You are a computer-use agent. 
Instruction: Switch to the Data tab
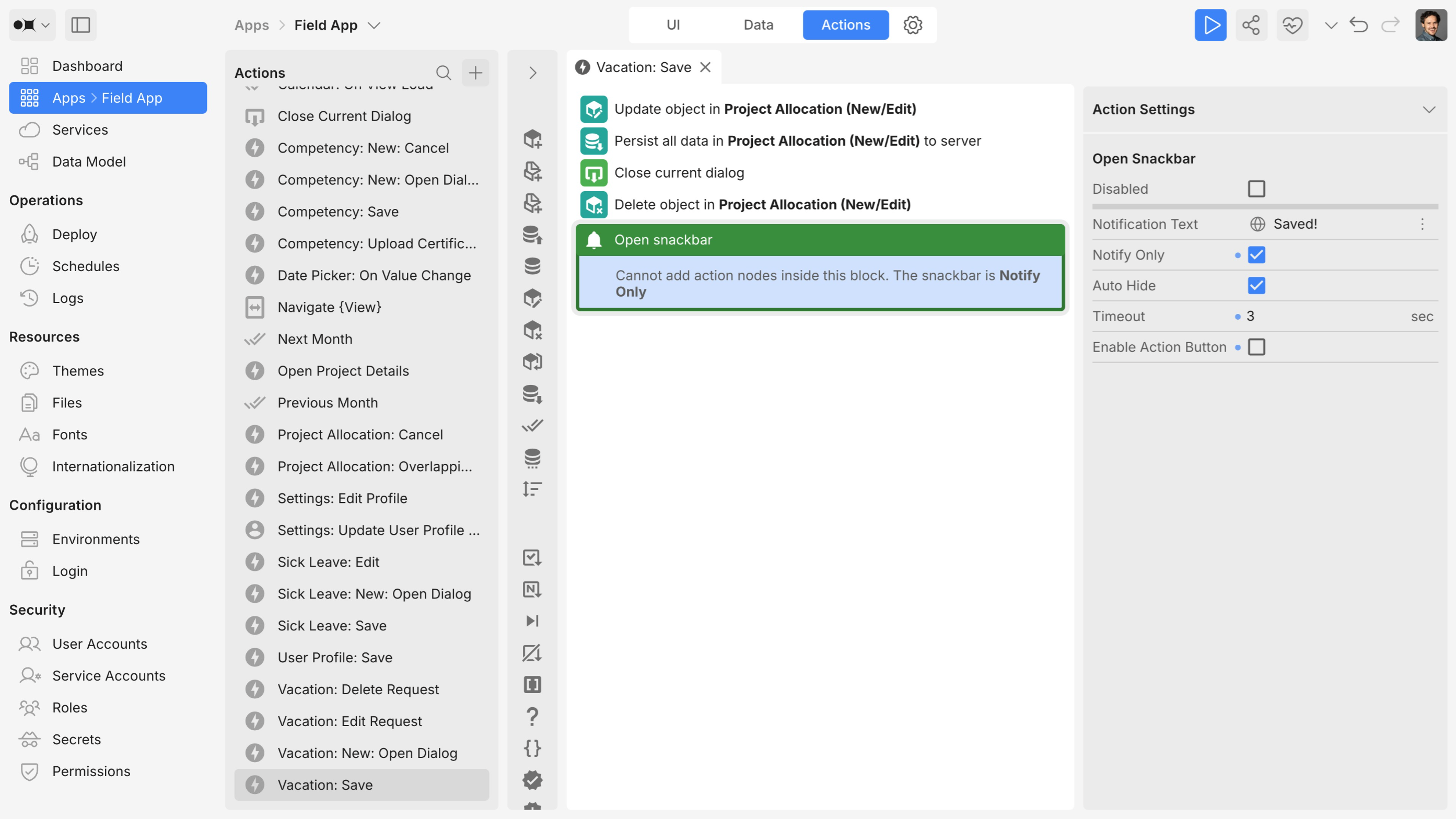tap(758, 25)
